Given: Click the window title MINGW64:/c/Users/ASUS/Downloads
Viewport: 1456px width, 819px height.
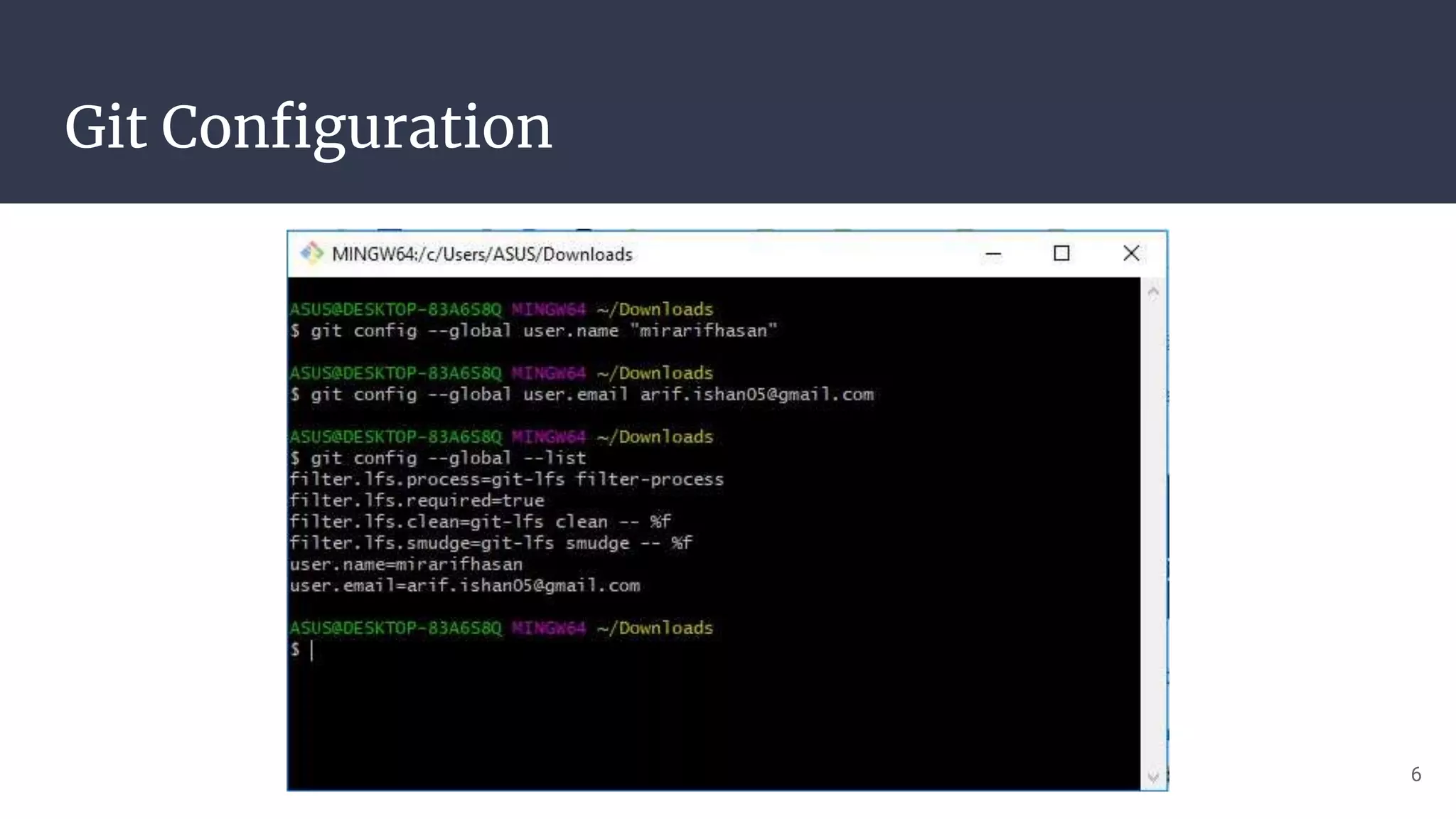Looking at the screenshot, I should pyautogui.click(x=482, y=255).
